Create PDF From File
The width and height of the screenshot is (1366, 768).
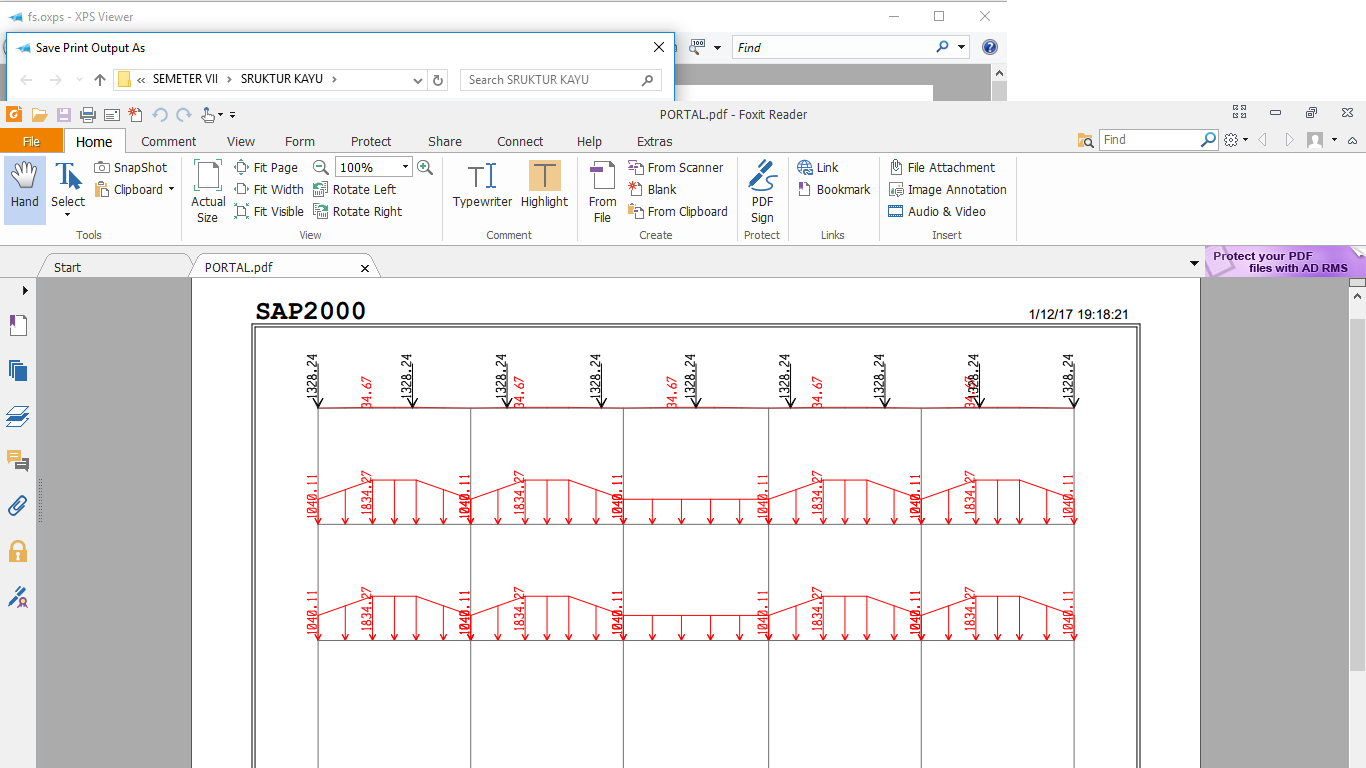pos(602,191)
